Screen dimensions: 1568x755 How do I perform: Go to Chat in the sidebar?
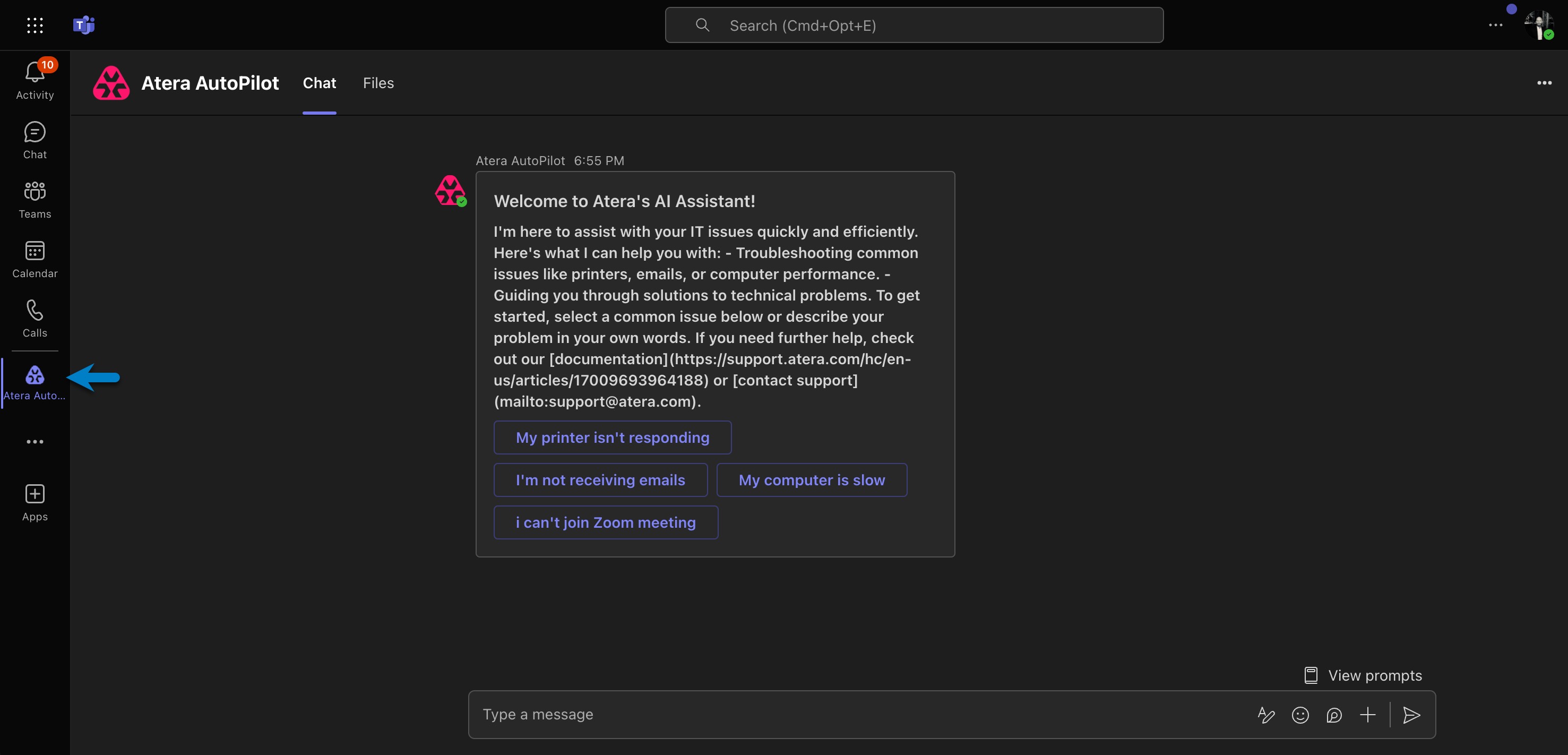(x=35, y=140)
